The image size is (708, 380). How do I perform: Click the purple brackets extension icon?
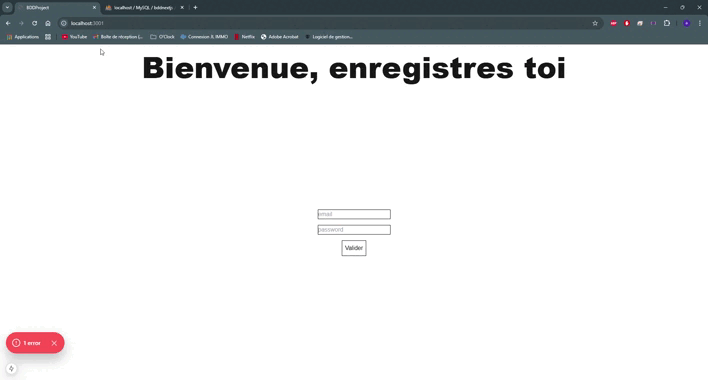[x=653, y=23]
